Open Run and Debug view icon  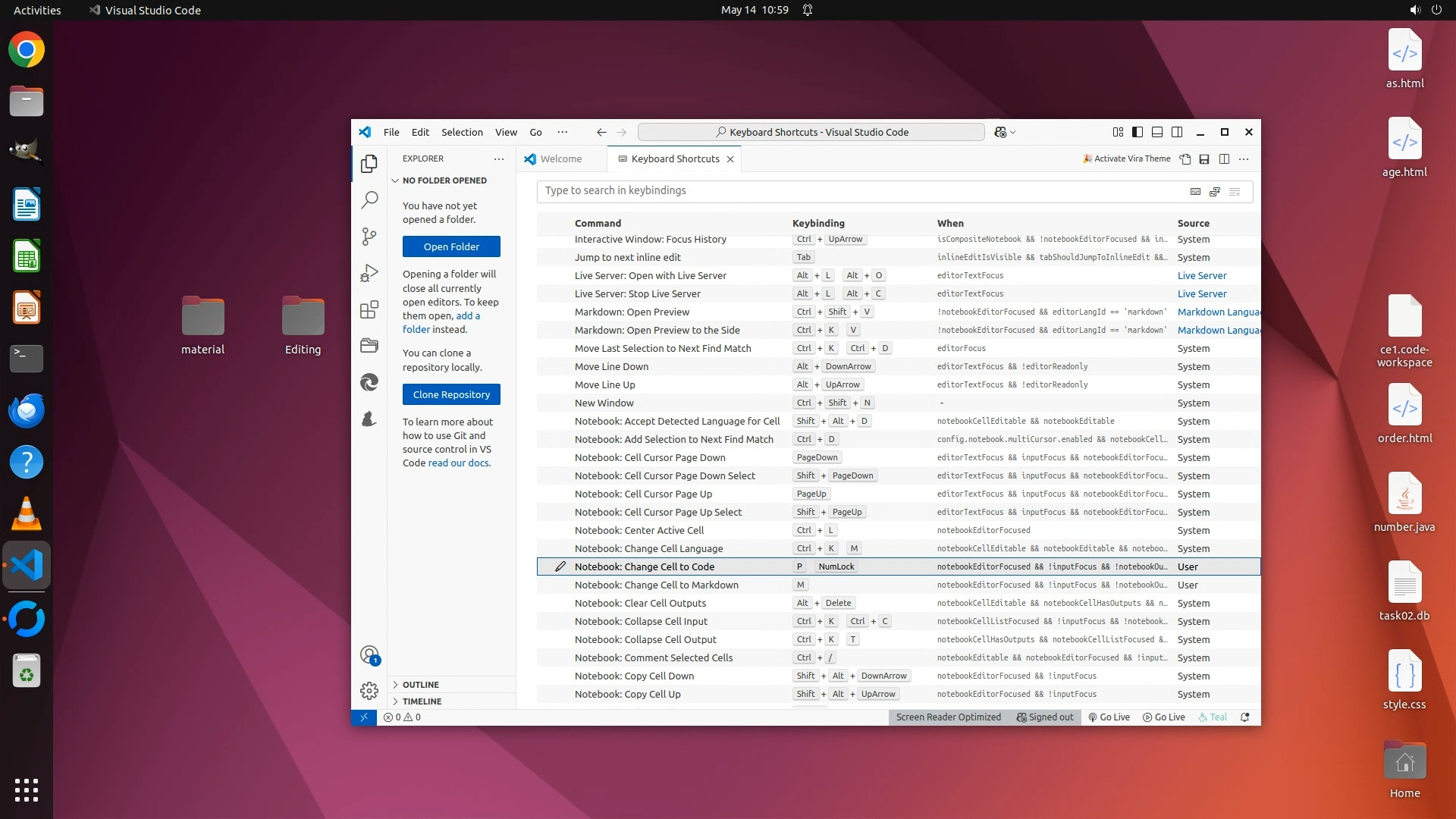369,273
